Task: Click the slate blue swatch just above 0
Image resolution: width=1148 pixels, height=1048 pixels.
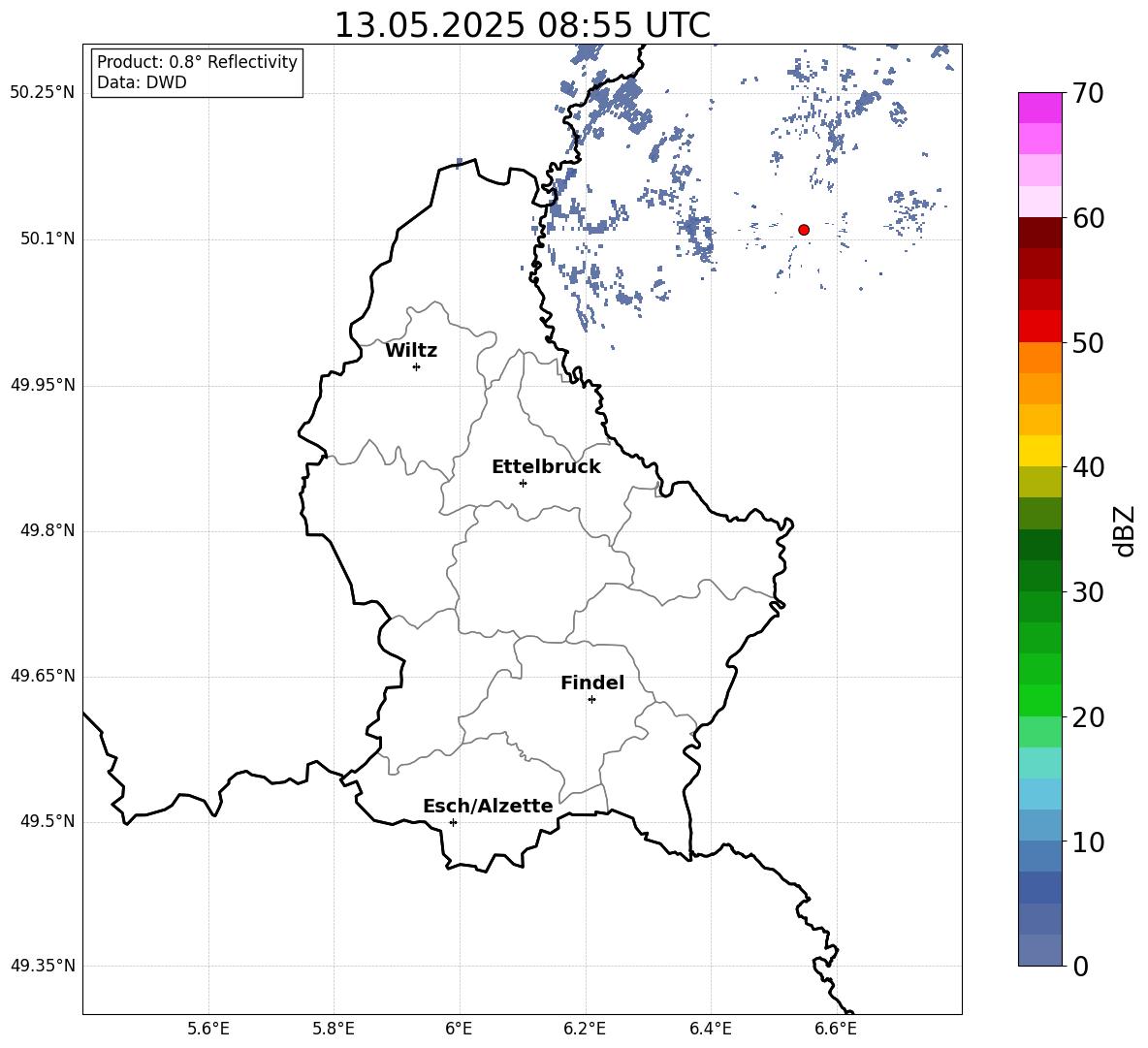Action: tap(1040, 950)
